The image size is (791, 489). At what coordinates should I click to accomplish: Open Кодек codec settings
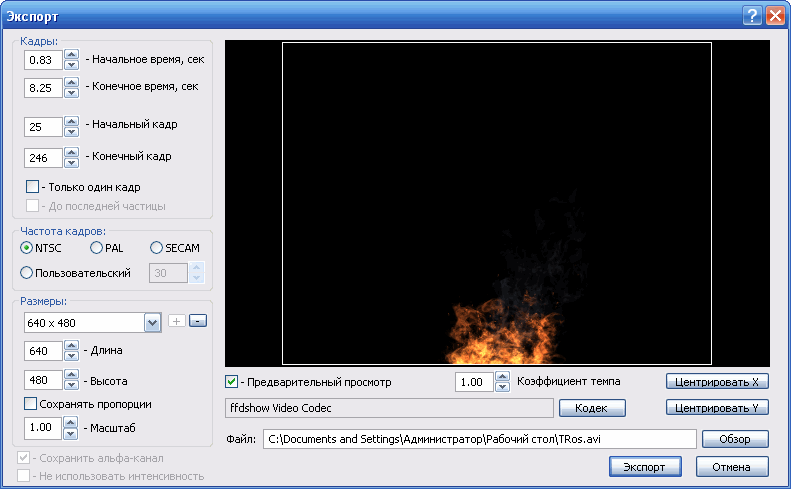pyautogui.click(x=592, y=408)
